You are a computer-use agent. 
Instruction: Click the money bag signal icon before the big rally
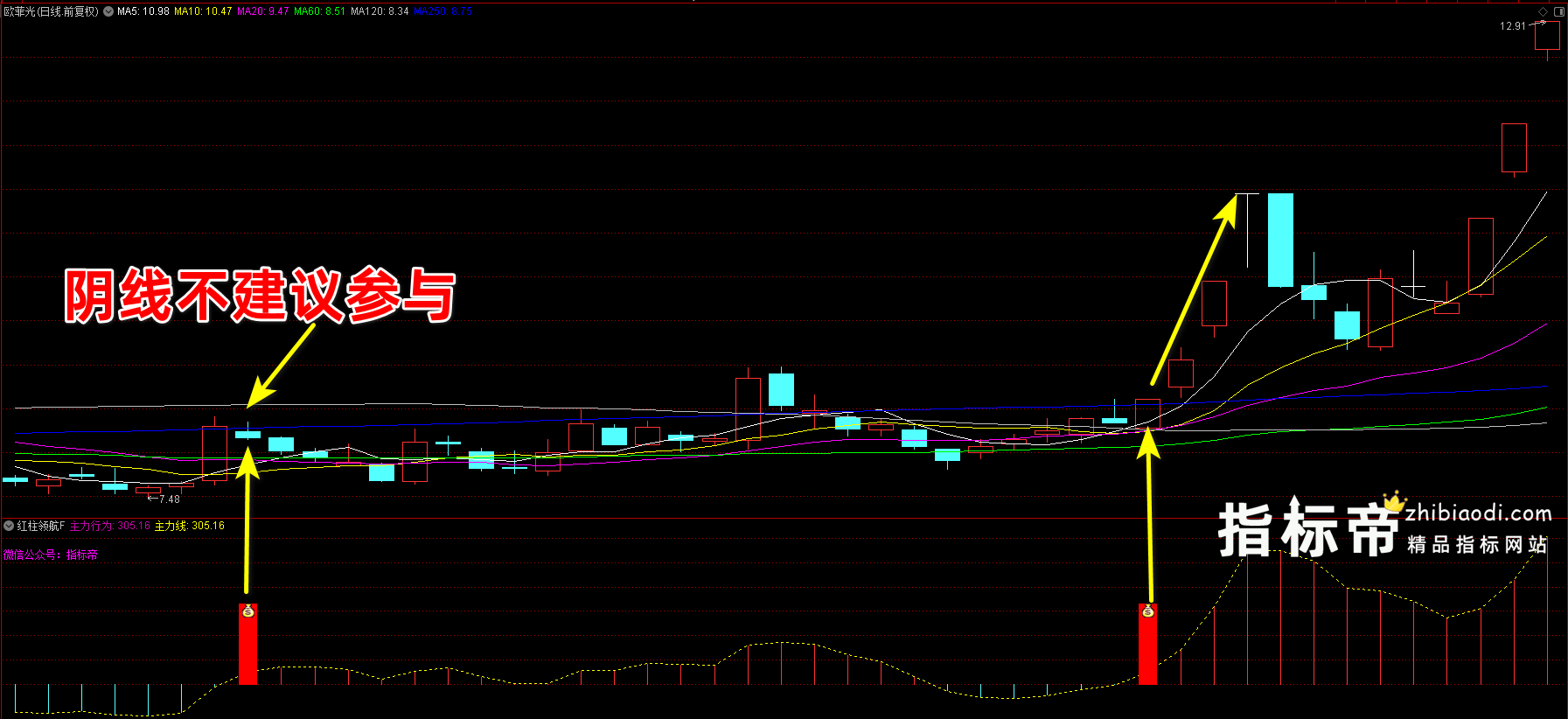(x=1148, y=611)
